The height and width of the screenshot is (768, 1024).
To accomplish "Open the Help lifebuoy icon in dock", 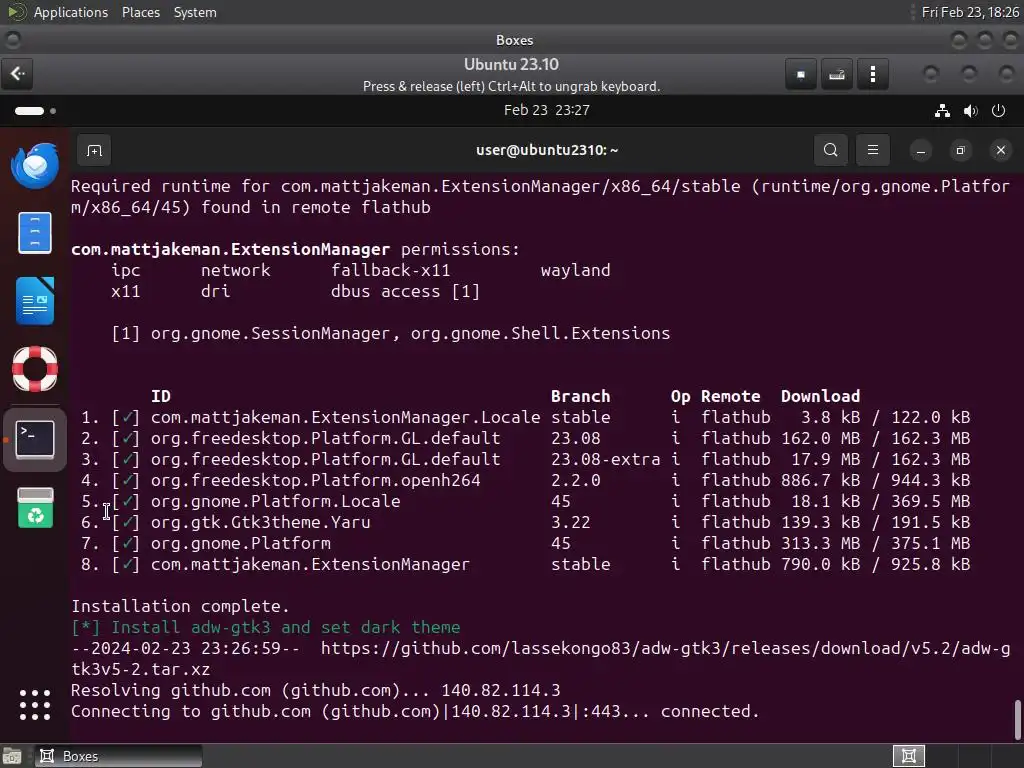I will click(35, 369).
